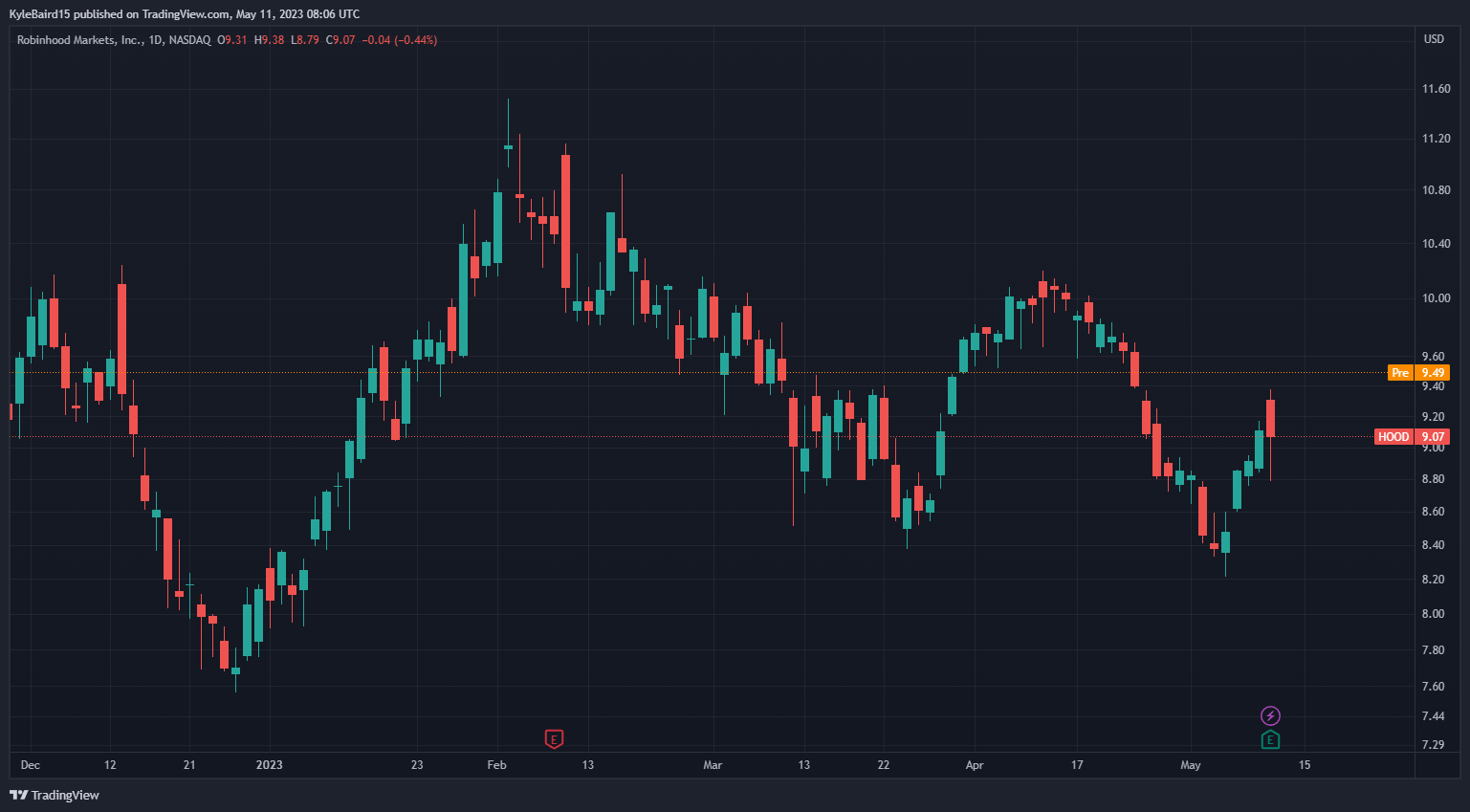Click the 10.80 price axis label

1437,190
